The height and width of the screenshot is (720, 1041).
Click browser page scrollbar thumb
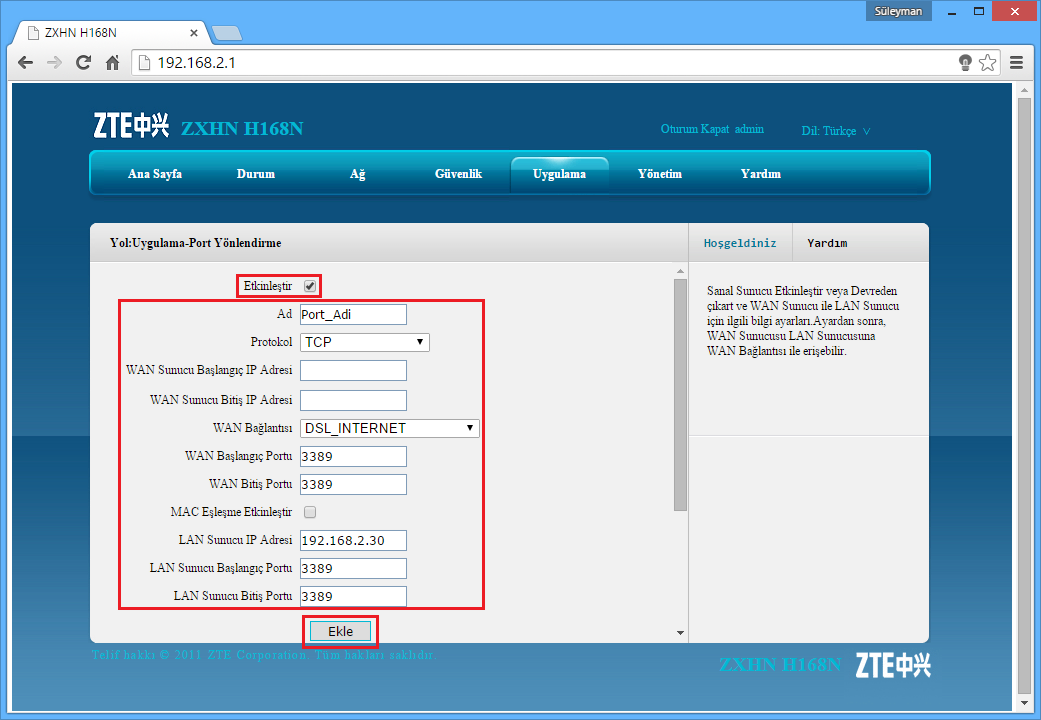point(1024,396)
